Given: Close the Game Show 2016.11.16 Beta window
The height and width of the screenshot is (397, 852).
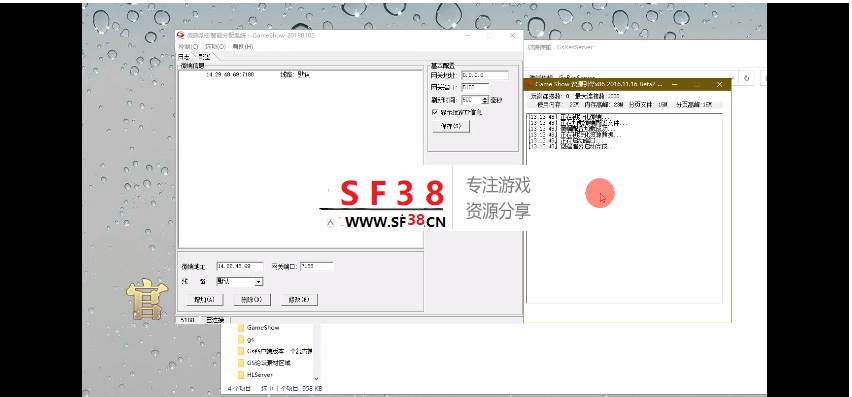Looking at the screenshot, I should coord(719,84).
